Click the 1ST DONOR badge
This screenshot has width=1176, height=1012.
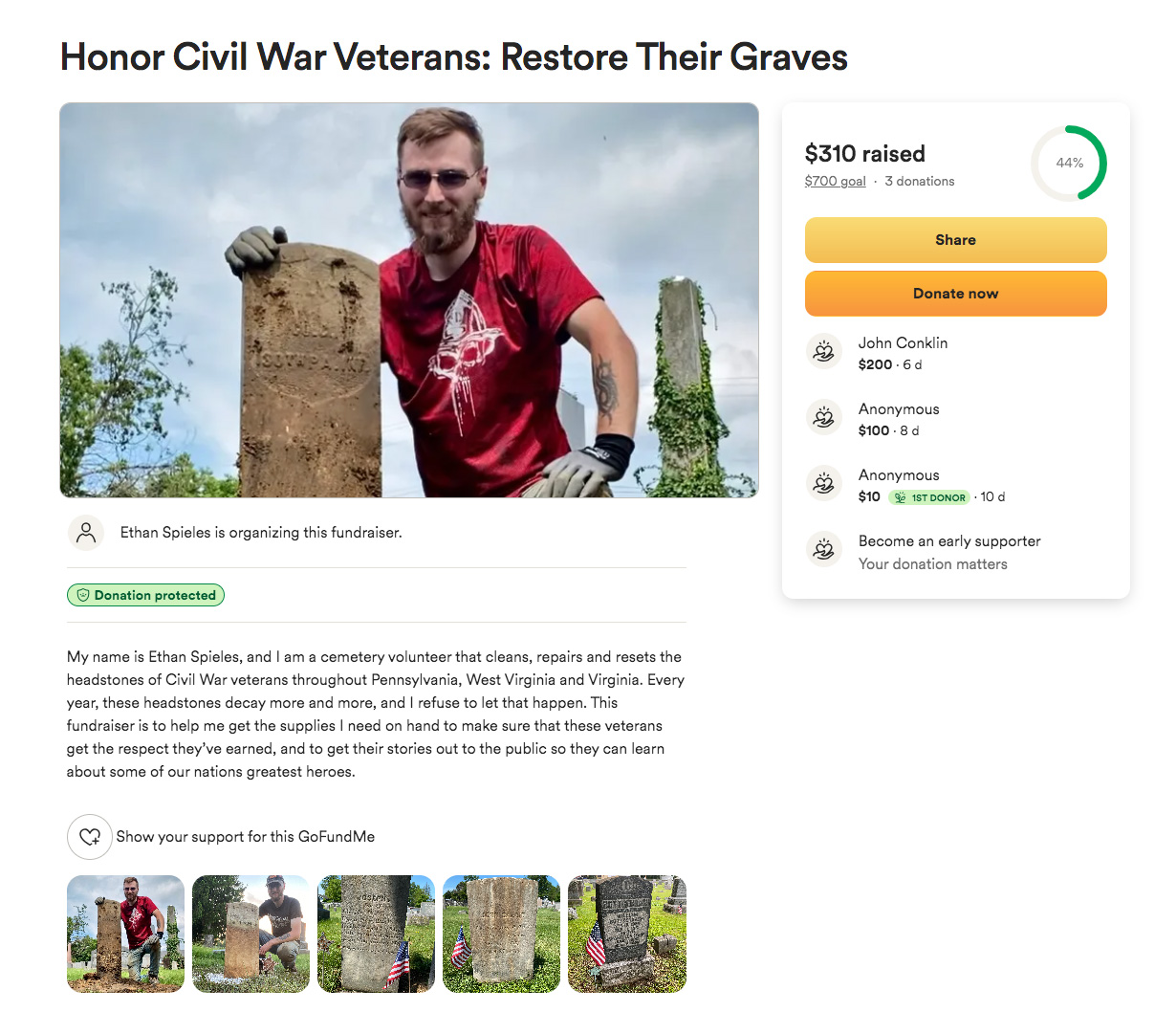pos(929,497)
